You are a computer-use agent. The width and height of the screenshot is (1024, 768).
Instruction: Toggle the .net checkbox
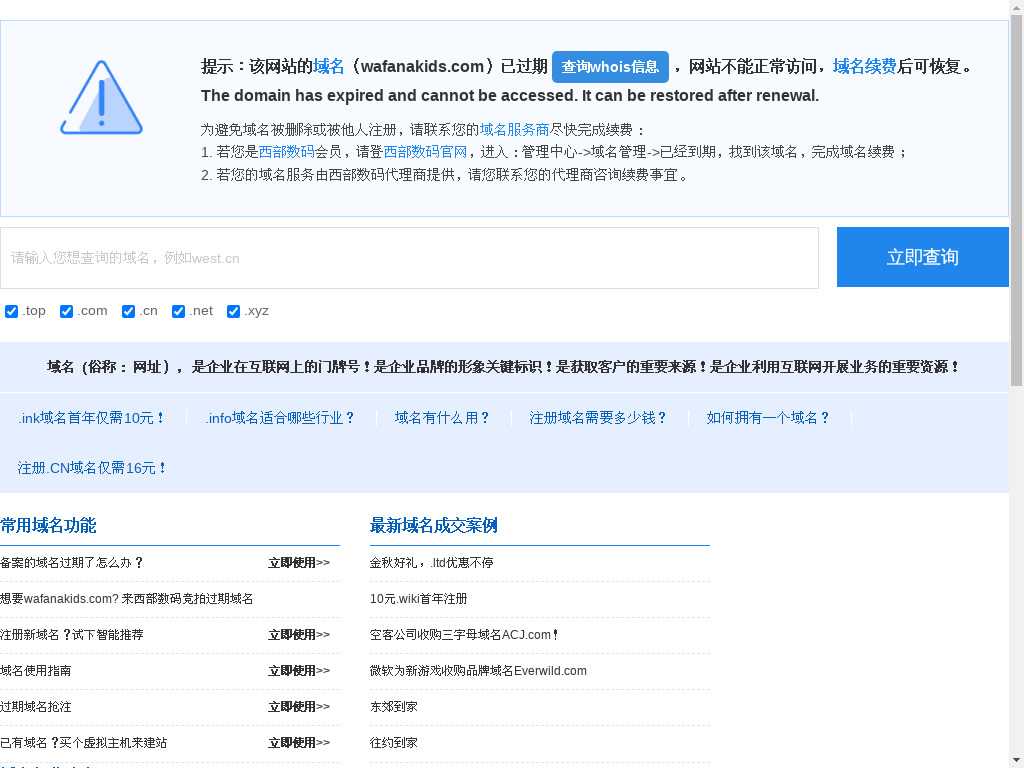[x=178, y=312]
